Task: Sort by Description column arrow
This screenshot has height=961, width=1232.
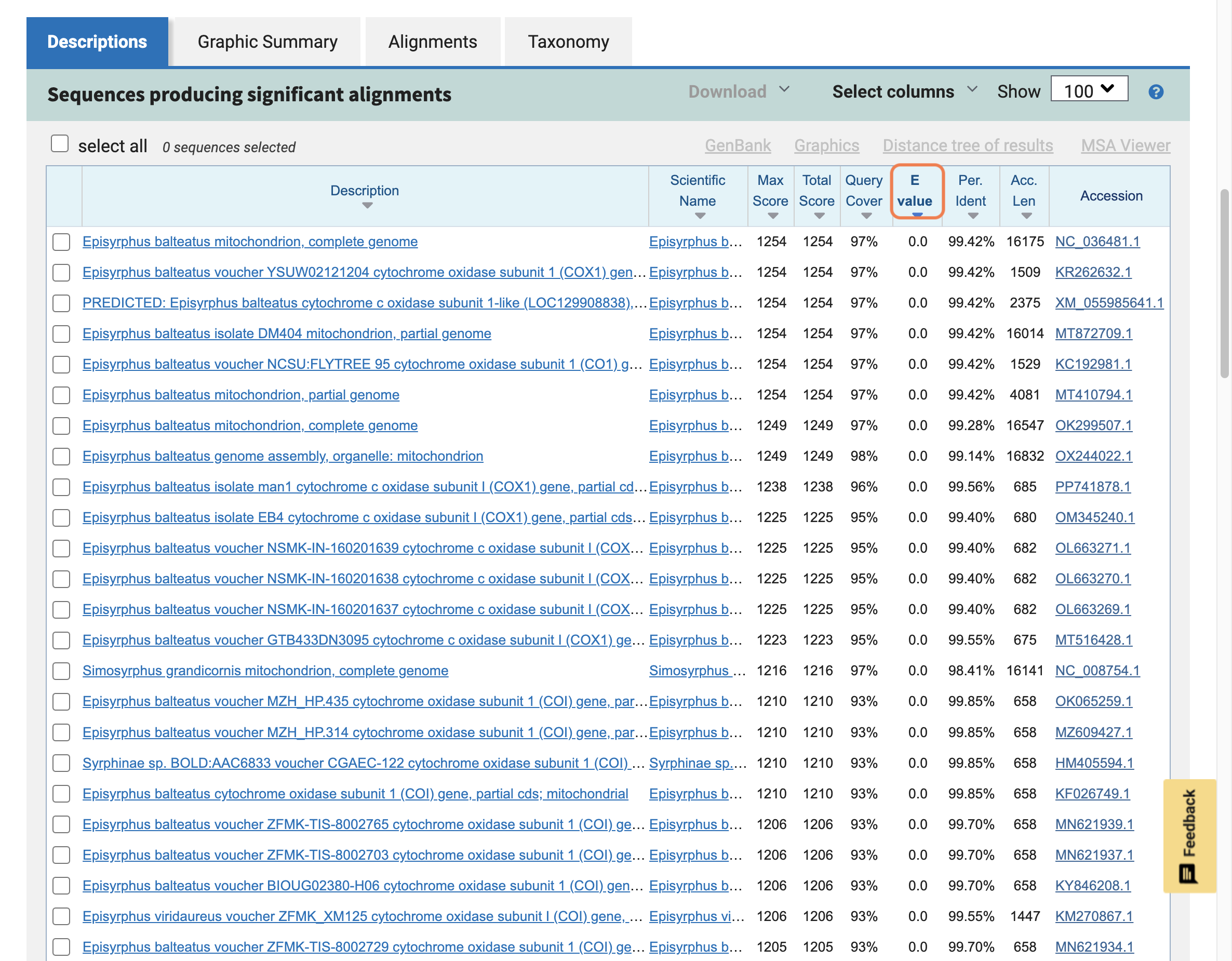Action: coord(367,205)
